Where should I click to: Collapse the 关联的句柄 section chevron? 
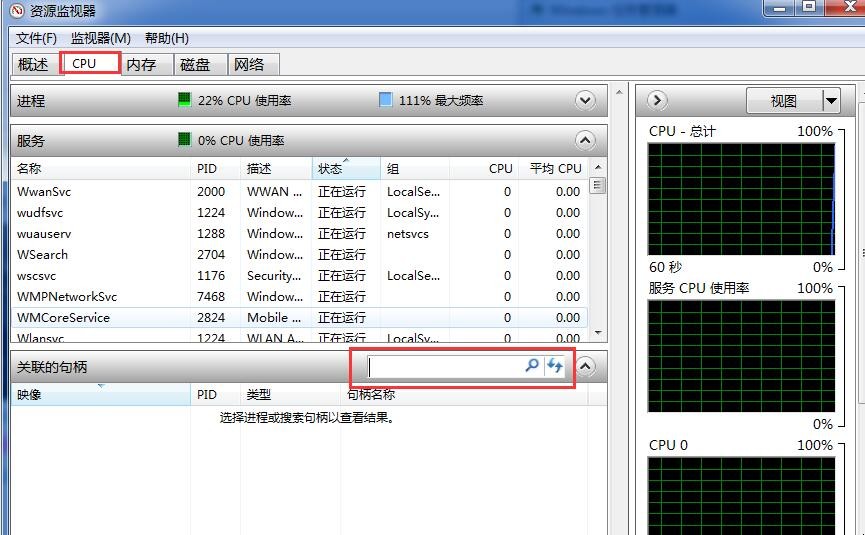[586, 366]
